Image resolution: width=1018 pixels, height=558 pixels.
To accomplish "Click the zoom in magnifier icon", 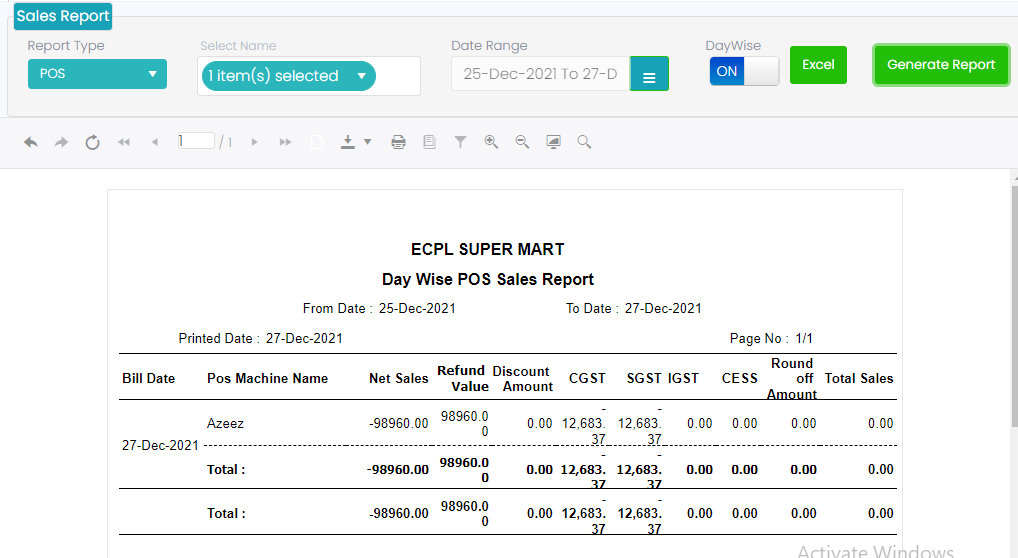I will click(491, 143).
